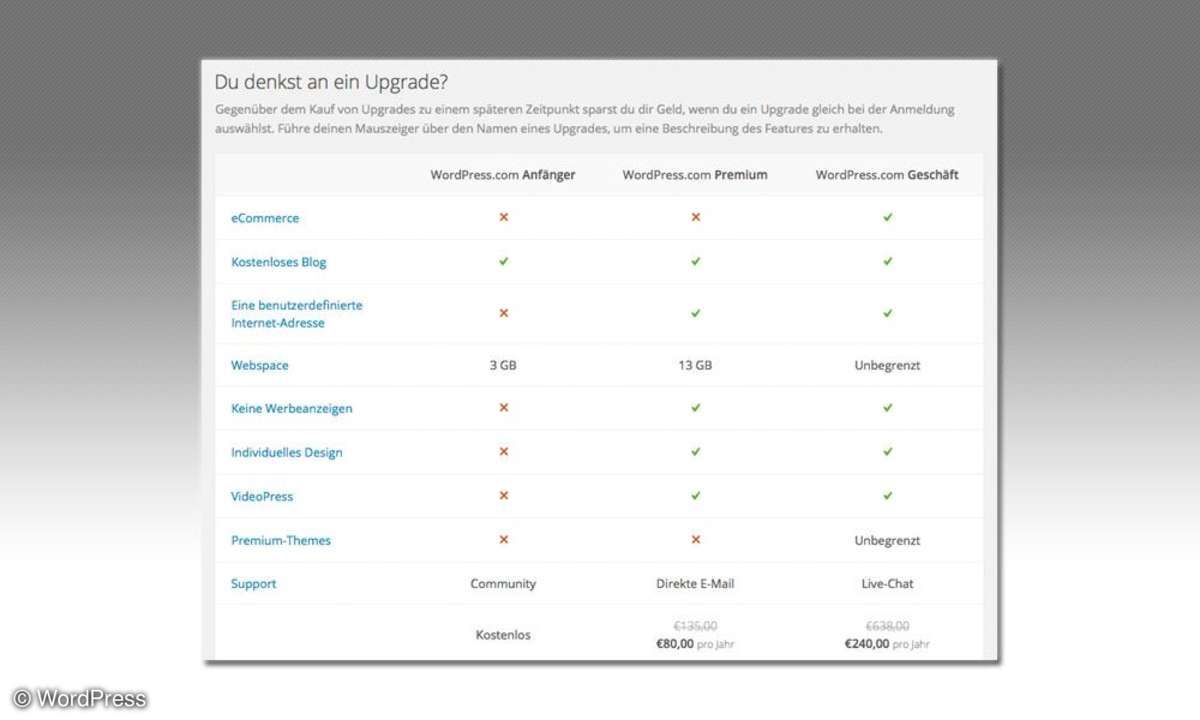Pick Keine Werbeanzeigen checkmark in Geschäft column
This screenshot has width=1200, height=720.
click(888, 408)
